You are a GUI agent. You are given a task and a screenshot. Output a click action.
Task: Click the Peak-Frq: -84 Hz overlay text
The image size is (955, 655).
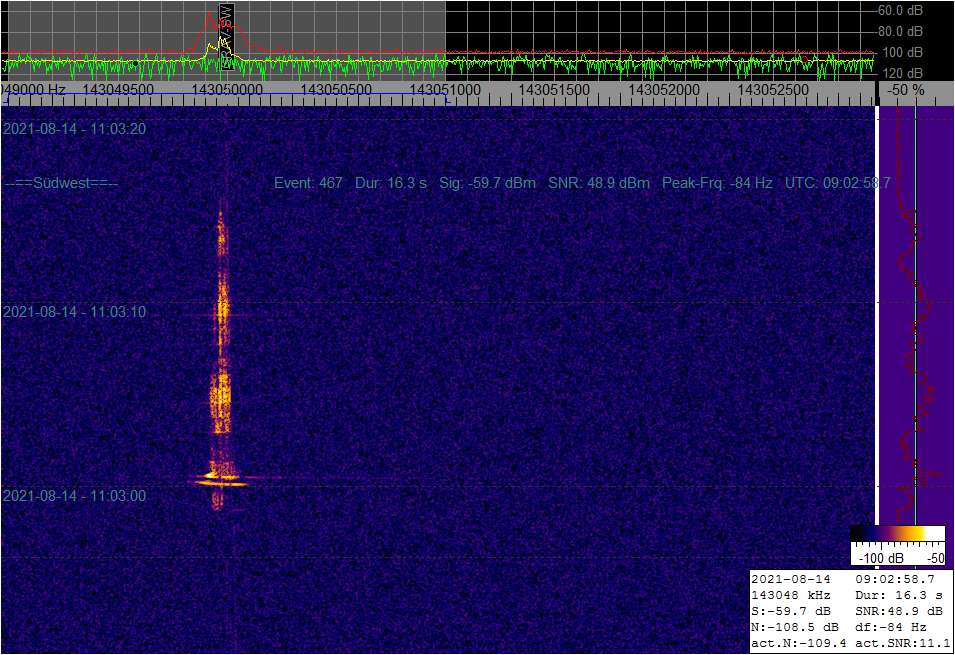point(717,183)
